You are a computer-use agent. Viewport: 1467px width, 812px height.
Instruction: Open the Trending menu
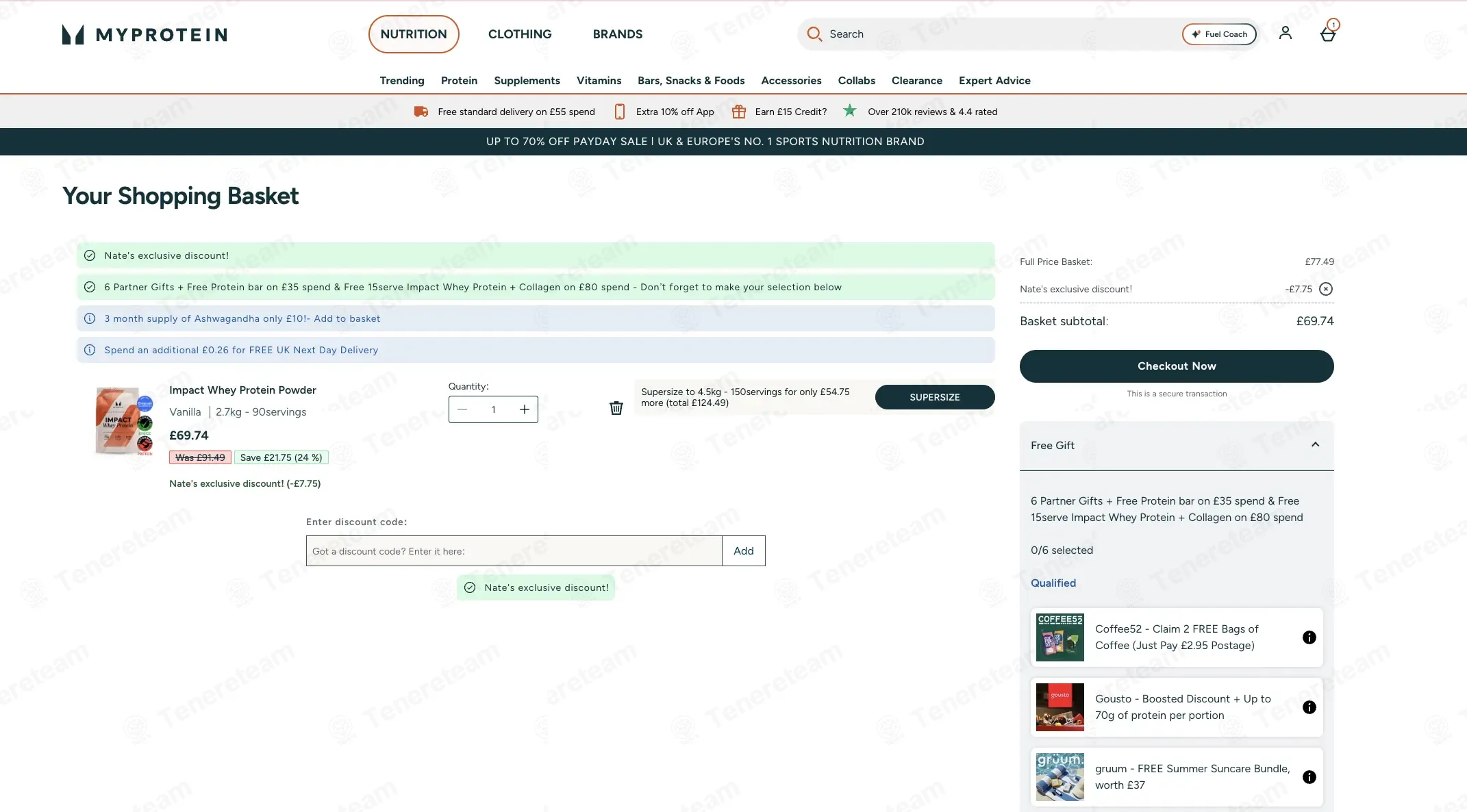click(x=402, y=81)
